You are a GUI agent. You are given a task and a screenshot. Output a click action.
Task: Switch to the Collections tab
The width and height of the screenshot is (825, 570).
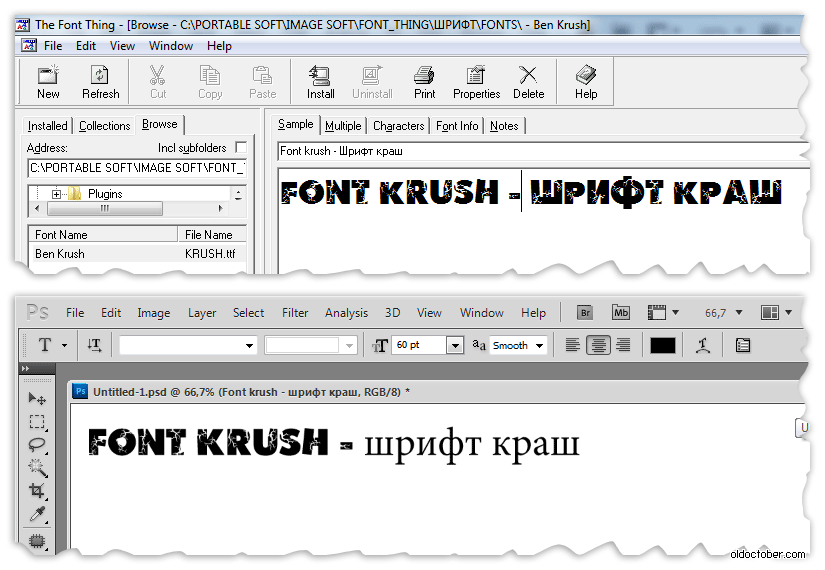(x=104, y=126)
